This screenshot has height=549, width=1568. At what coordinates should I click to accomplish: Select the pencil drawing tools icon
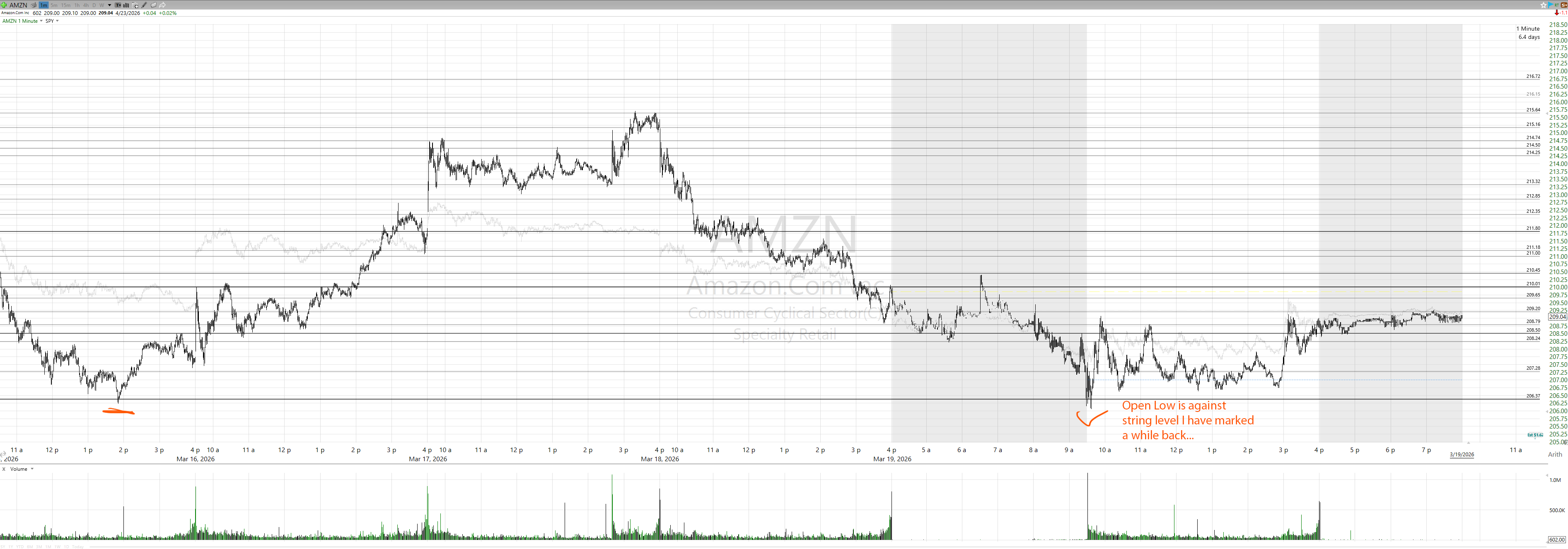(x=144, y=5)
